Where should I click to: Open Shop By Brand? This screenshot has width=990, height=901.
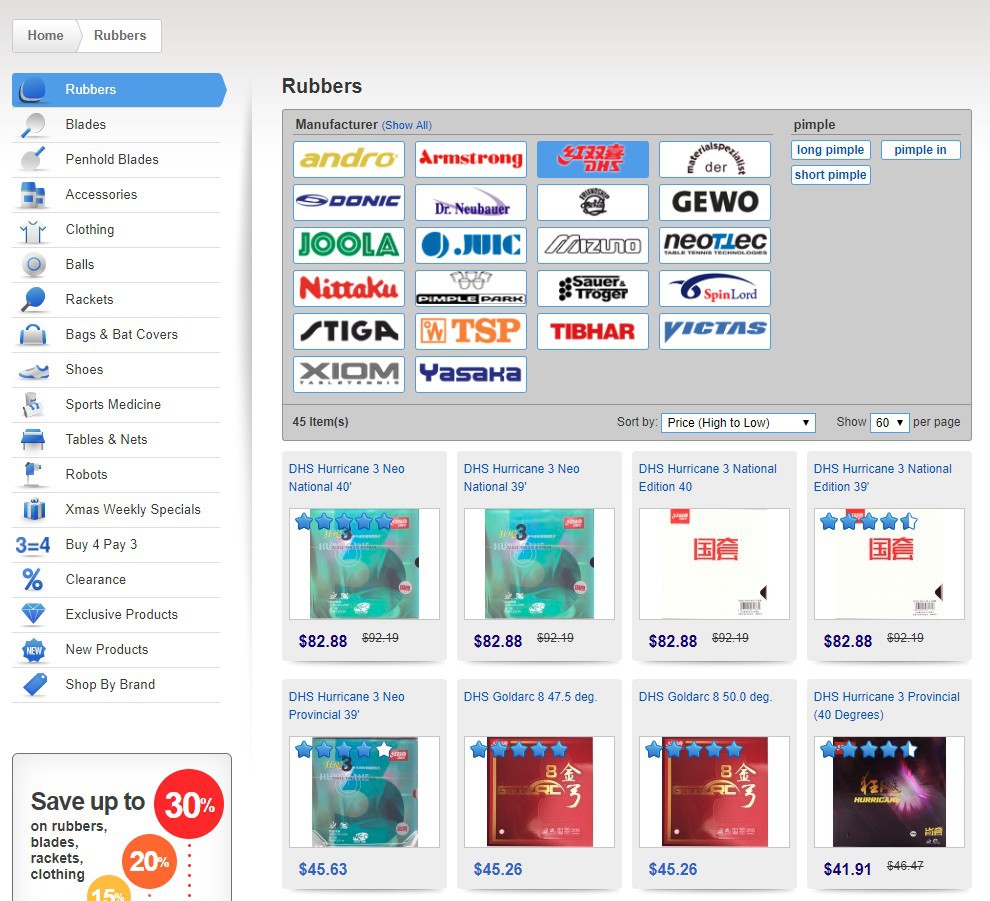pos(116,684)
